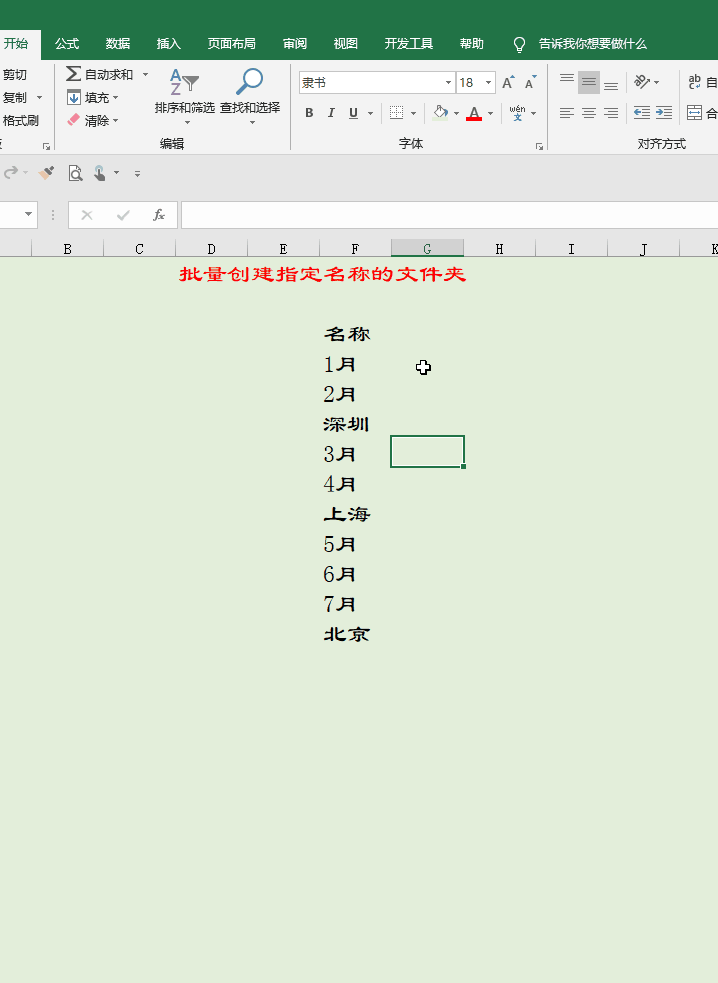Click the increase indent icon

coord(664,113)
